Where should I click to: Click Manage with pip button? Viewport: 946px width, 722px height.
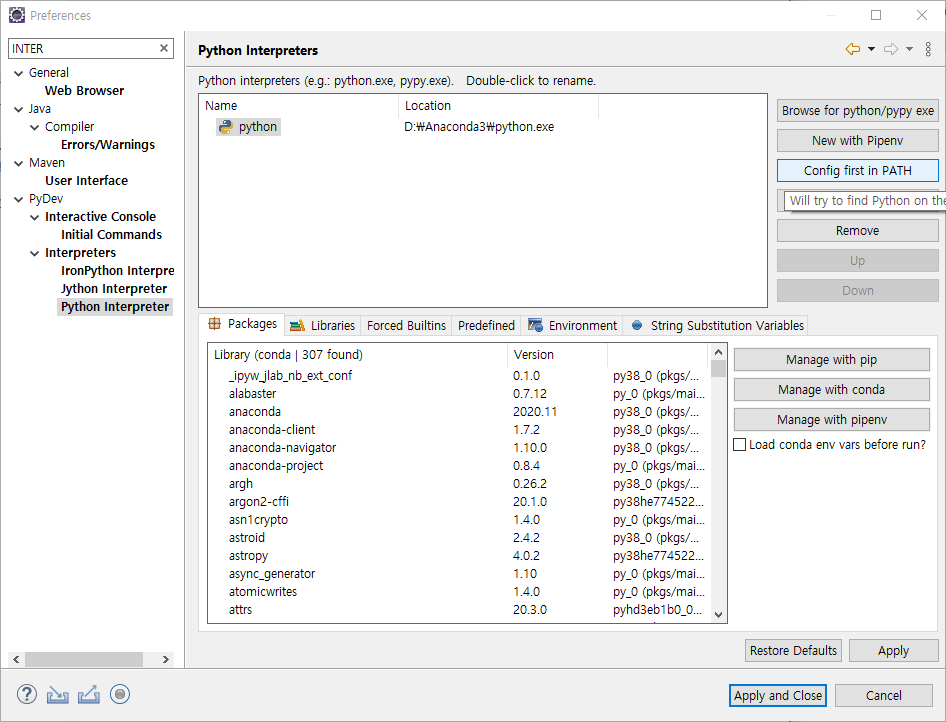831,359
